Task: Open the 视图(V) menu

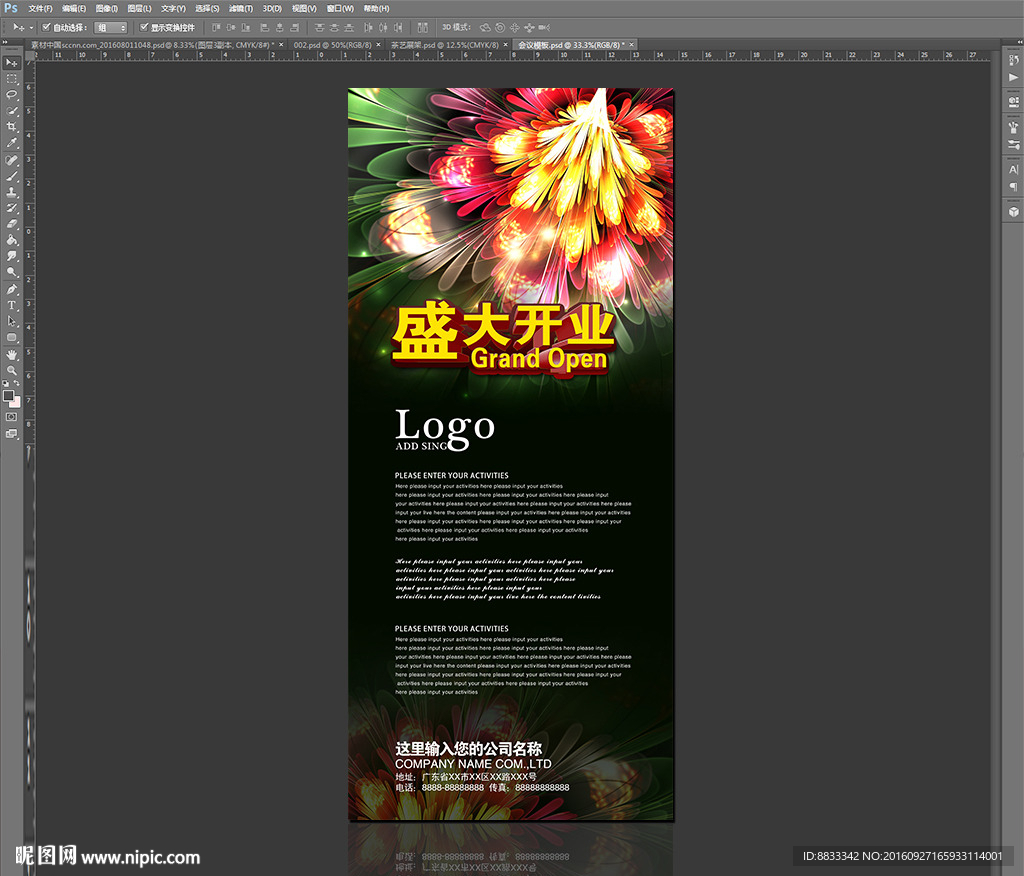Action: point(304,8)
